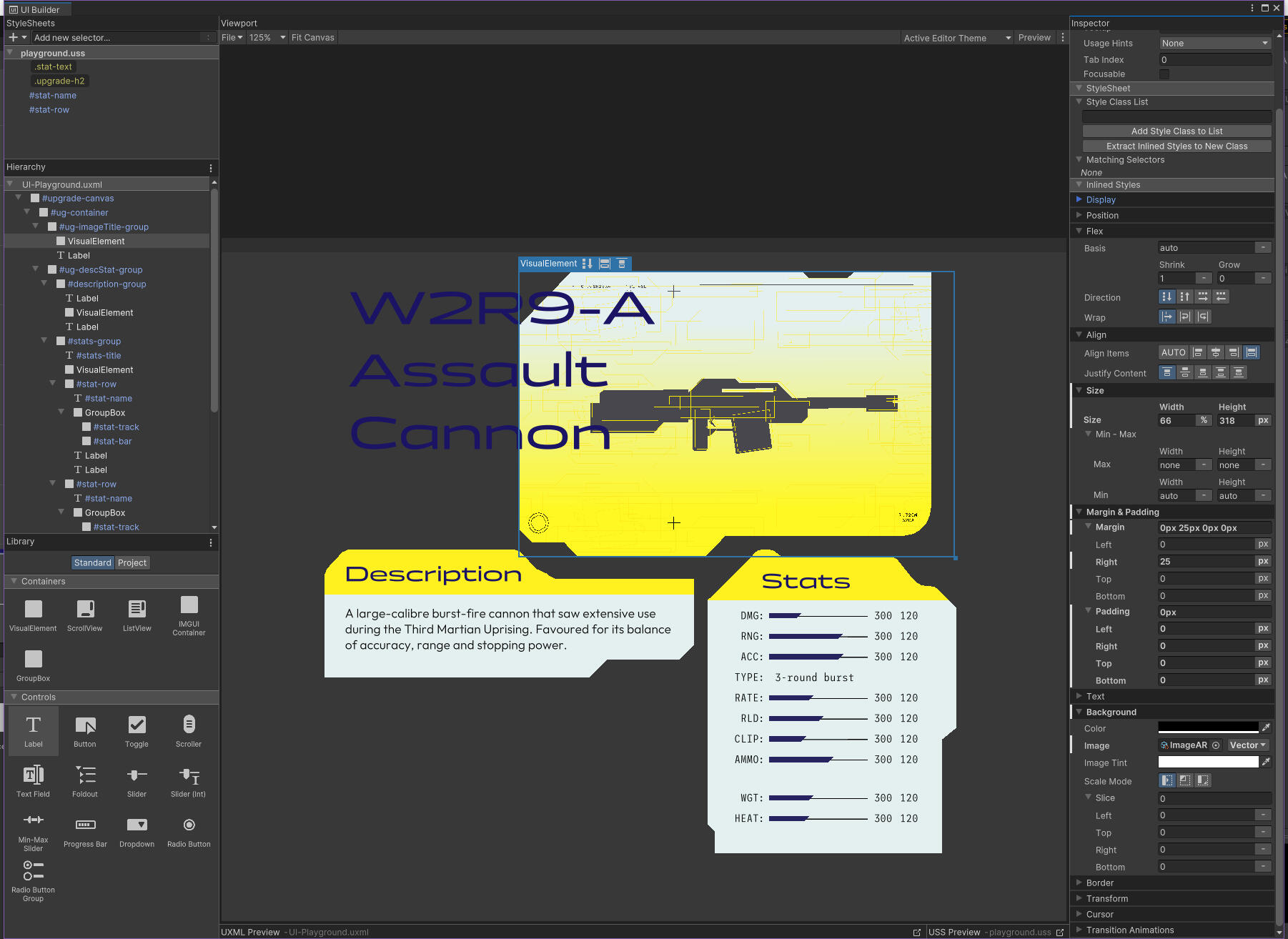Select the Toggle control in Library
This screenshot has height=939, width=1288.
click(137, 725)
